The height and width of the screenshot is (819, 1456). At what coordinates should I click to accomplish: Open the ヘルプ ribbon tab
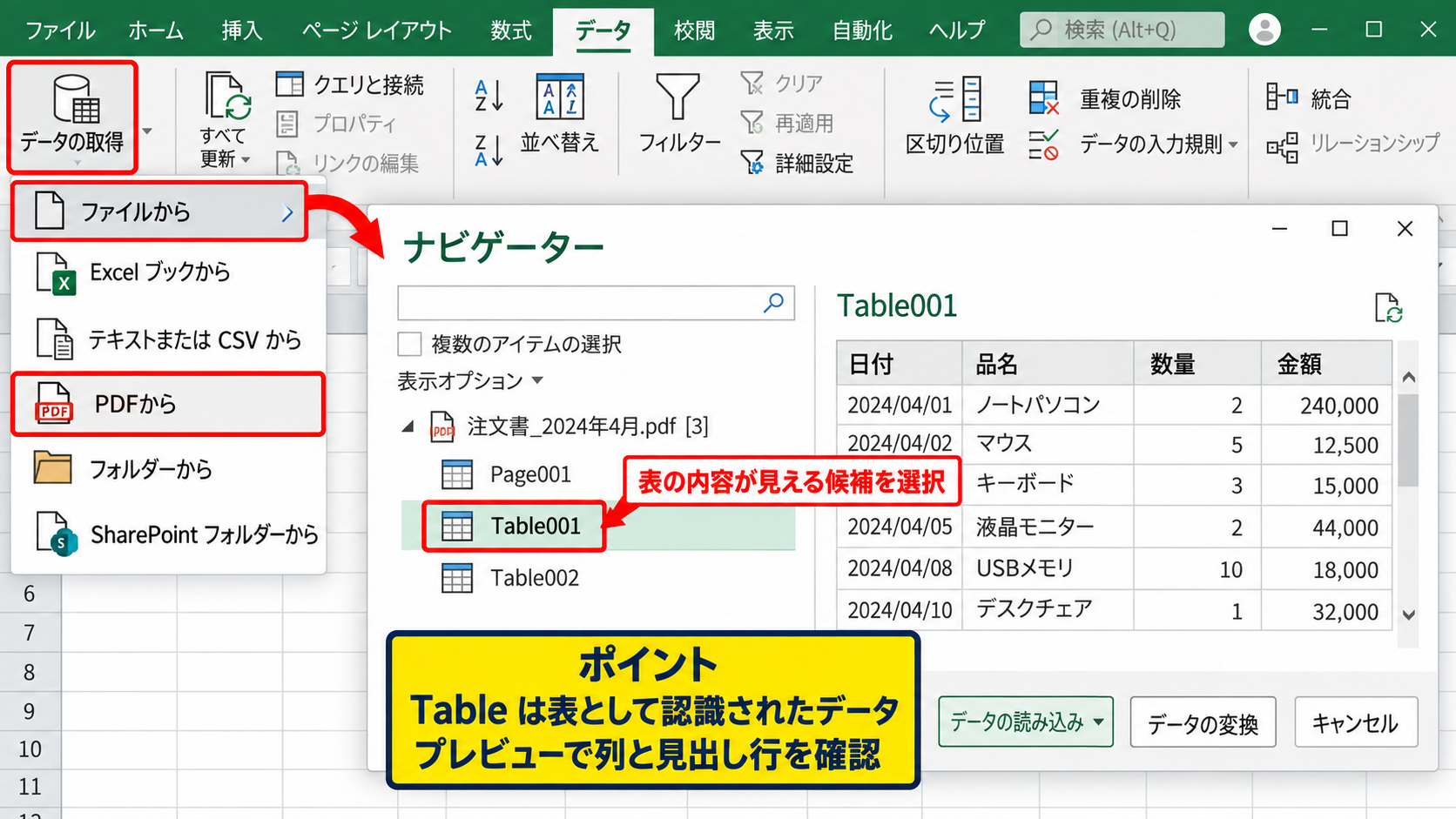click(x=956, y=30)
